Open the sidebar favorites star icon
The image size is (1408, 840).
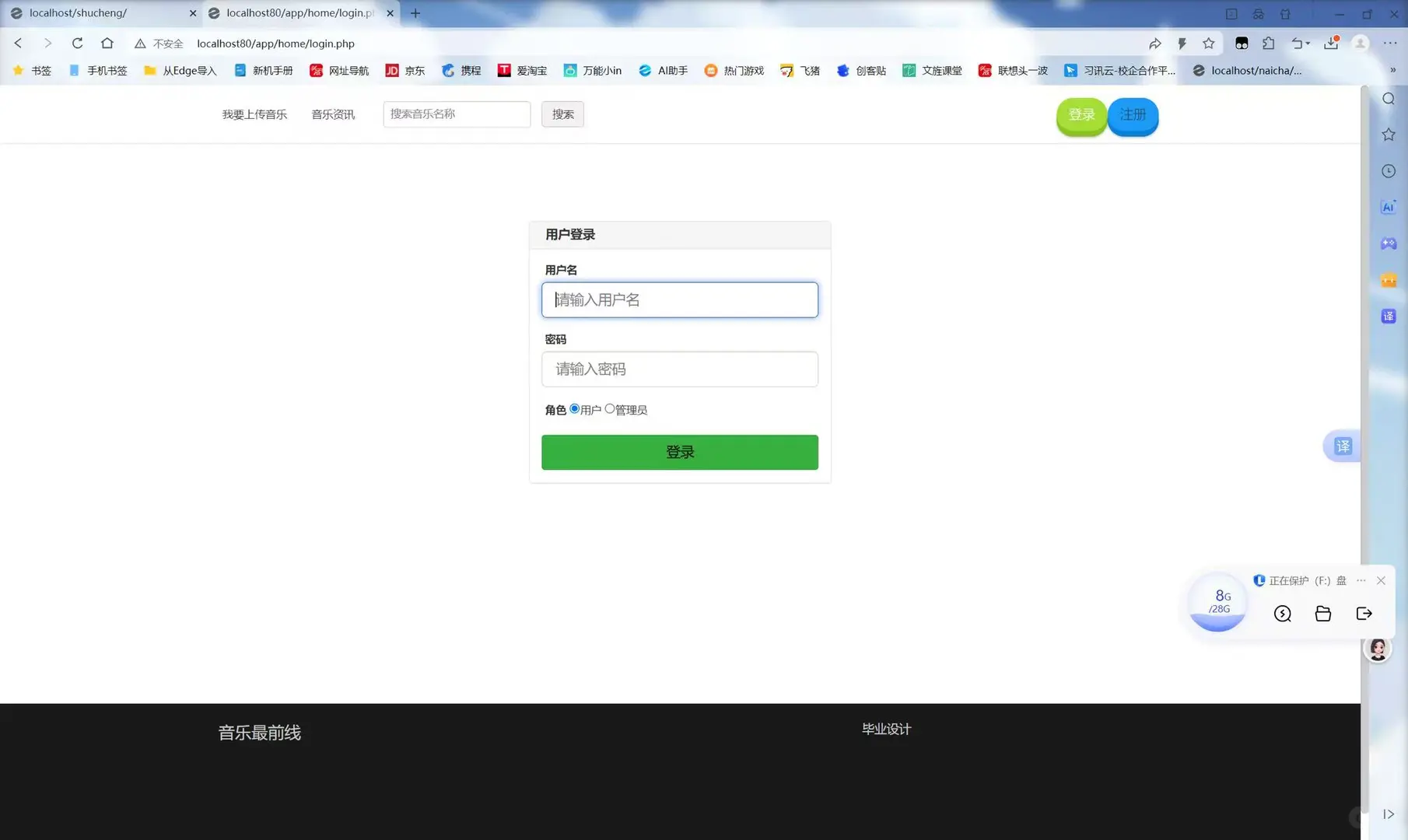tap(1389, 135)
